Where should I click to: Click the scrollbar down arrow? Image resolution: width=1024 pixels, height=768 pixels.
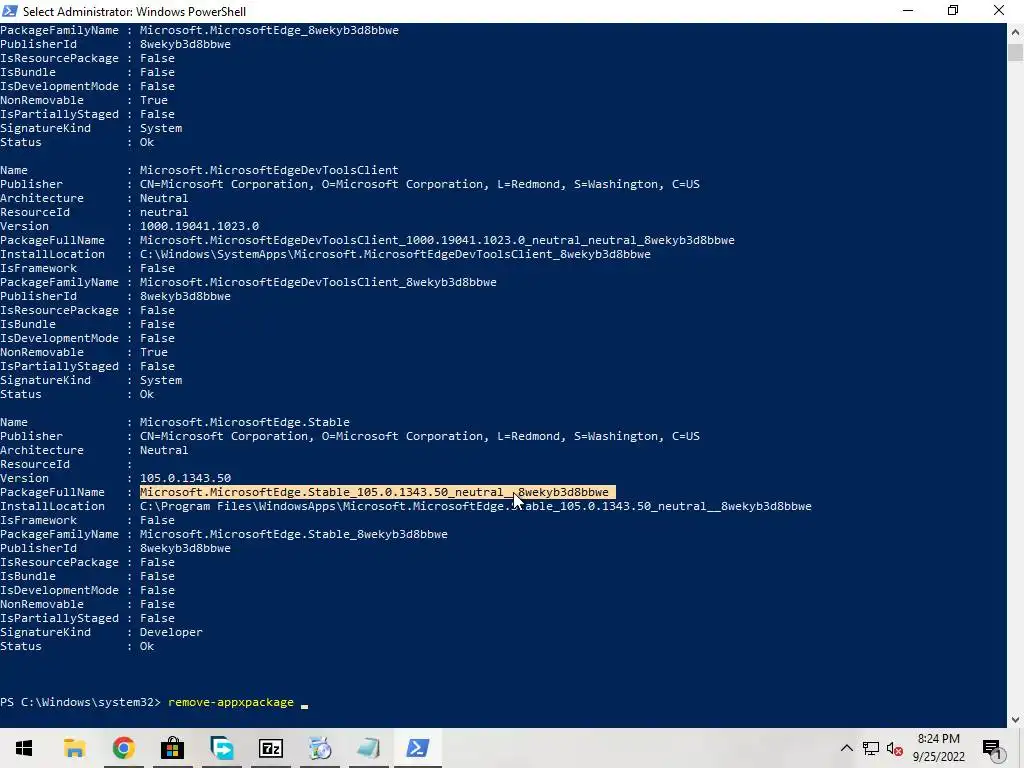point(1015,720)
